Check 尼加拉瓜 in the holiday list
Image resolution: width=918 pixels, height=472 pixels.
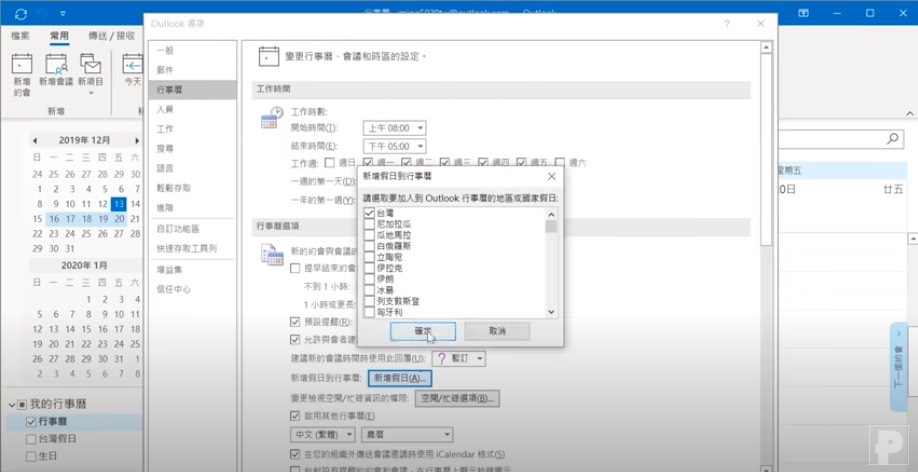369,224
